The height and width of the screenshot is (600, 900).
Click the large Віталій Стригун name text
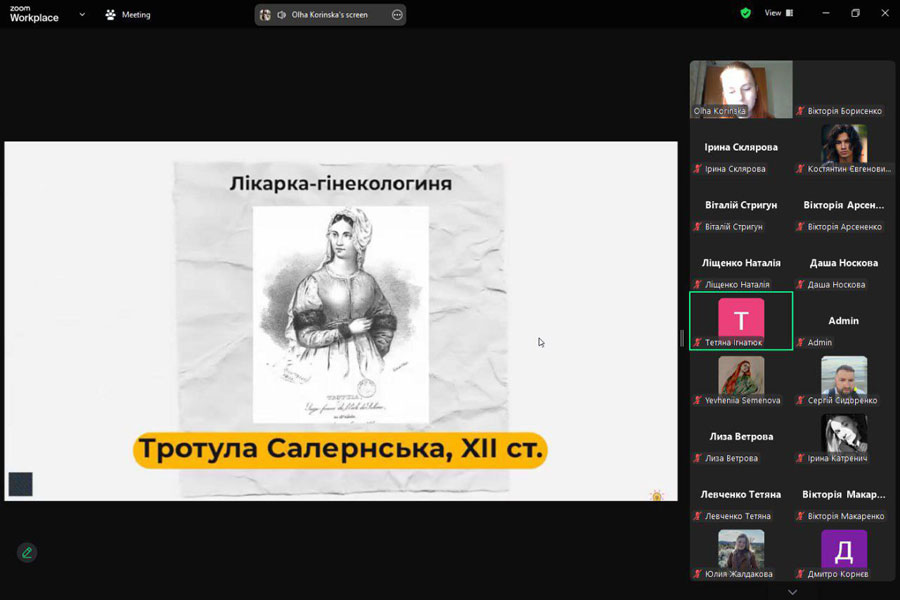pos(741,205)
